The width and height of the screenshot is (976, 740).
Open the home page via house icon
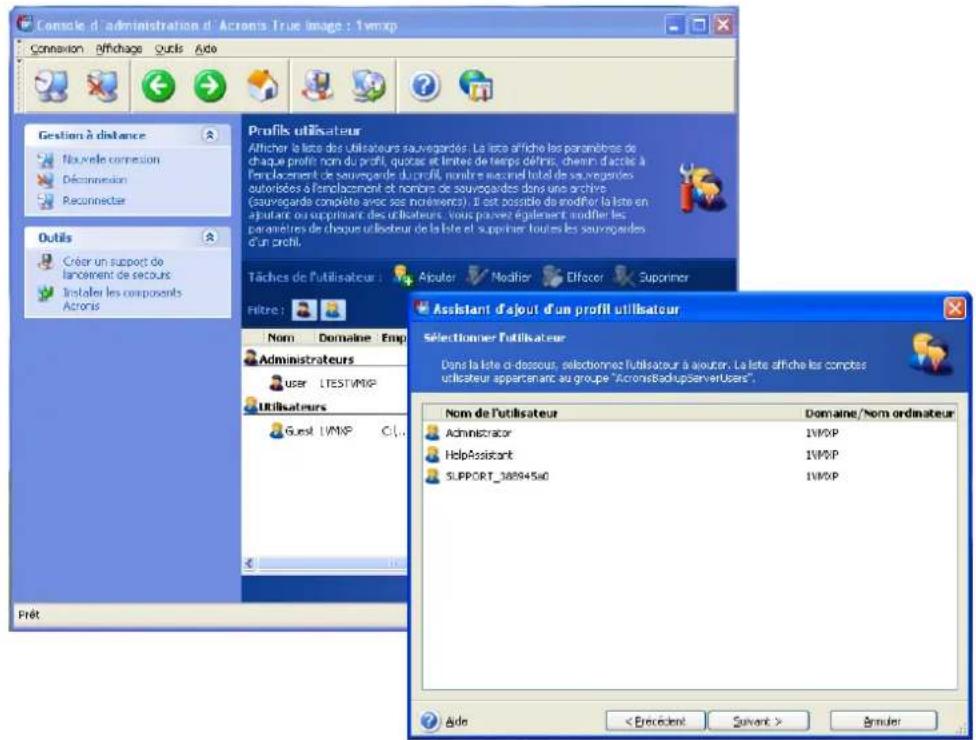coord(263,86)
